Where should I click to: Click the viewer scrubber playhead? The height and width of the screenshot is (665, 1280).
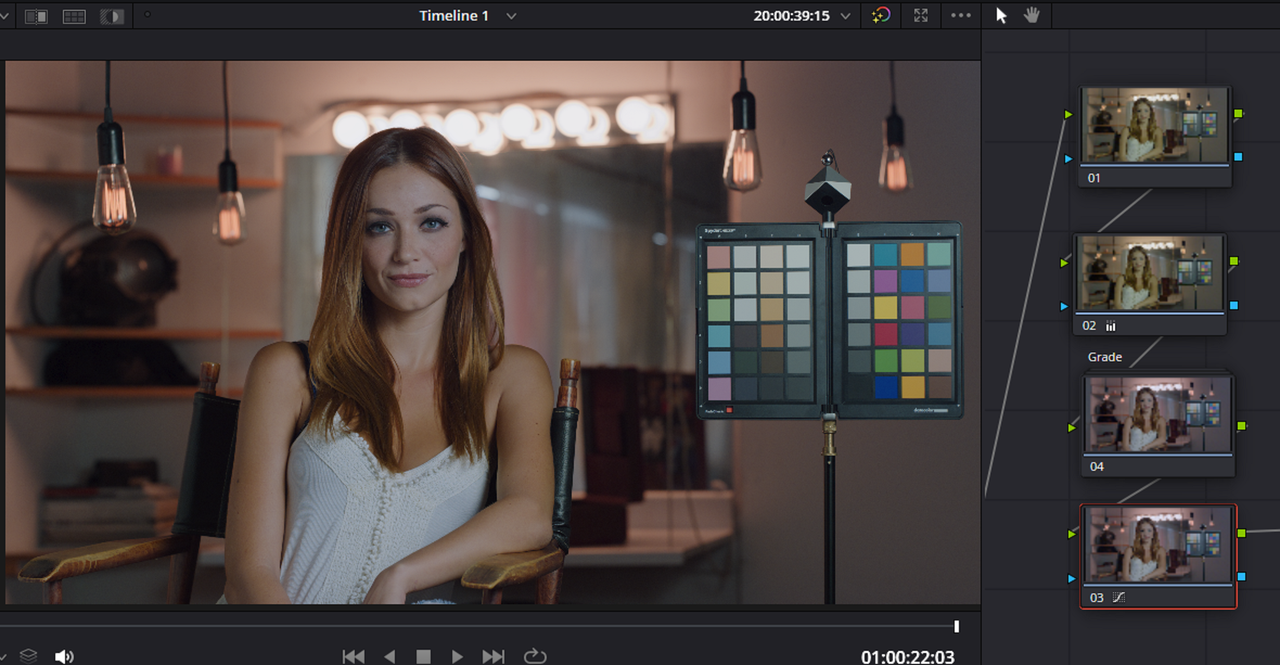click(x=956, y=626)
